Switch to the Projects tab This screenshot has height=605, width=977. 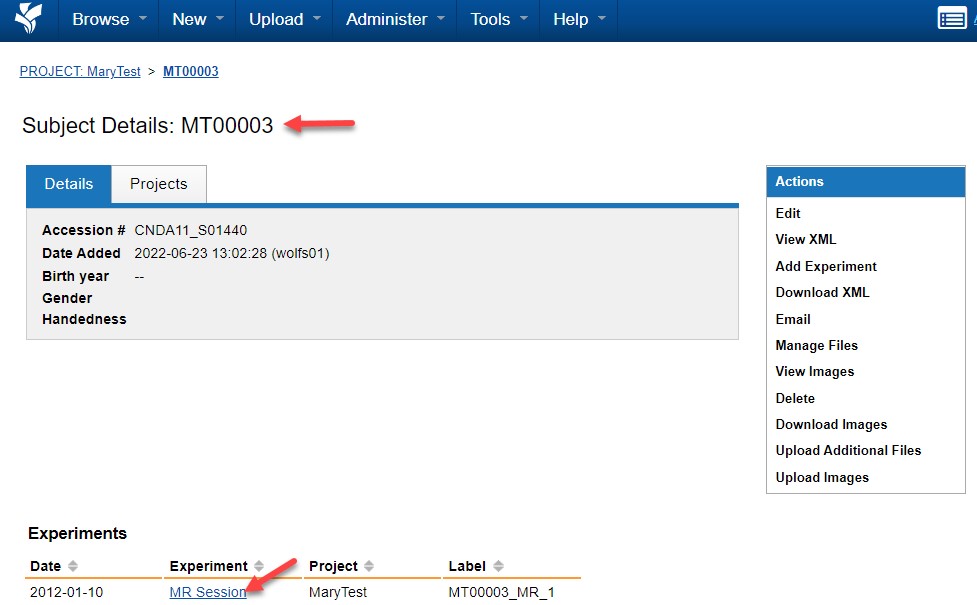pos(158,184)
